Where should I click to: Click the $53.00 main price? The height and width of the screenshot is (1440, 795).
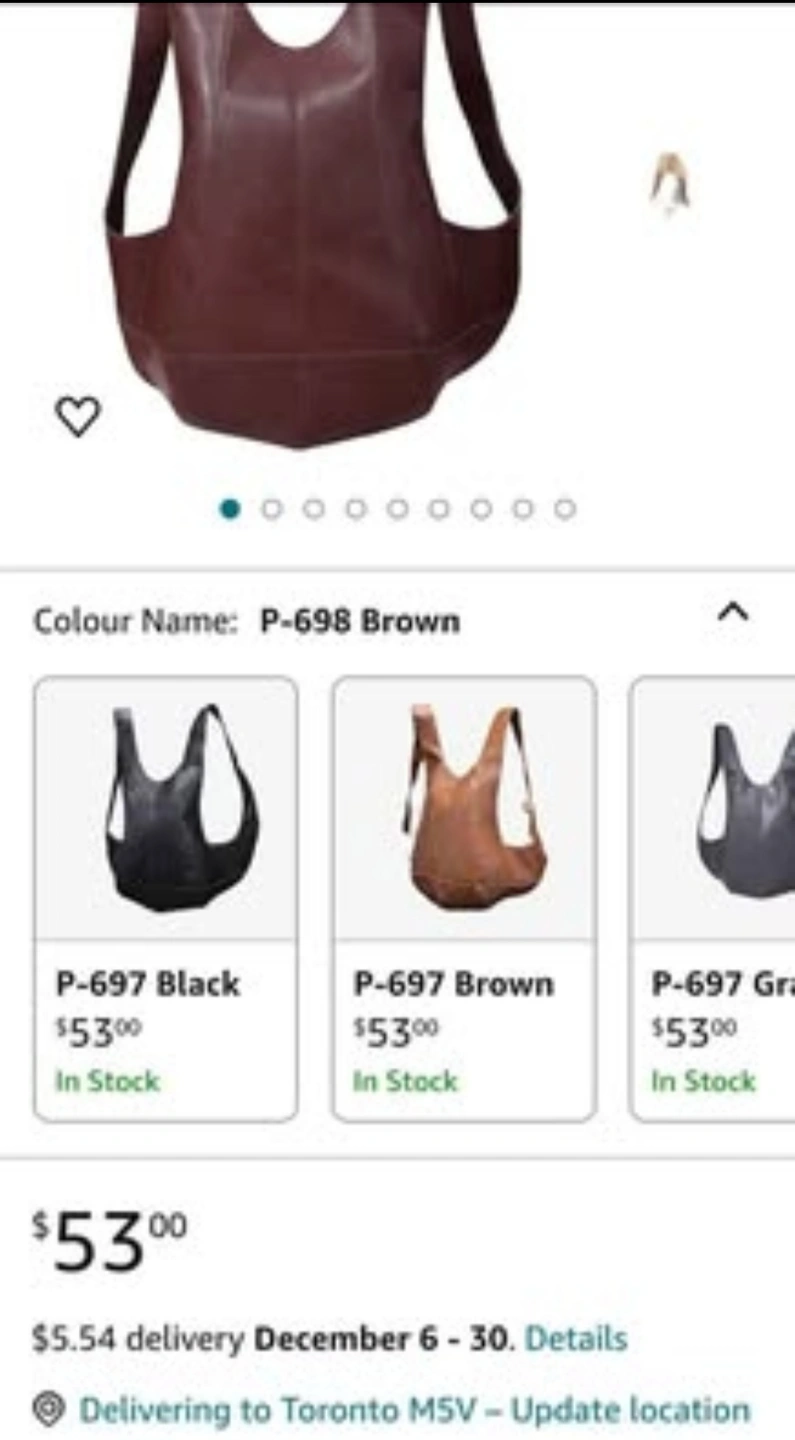(x=110, y=1240)
